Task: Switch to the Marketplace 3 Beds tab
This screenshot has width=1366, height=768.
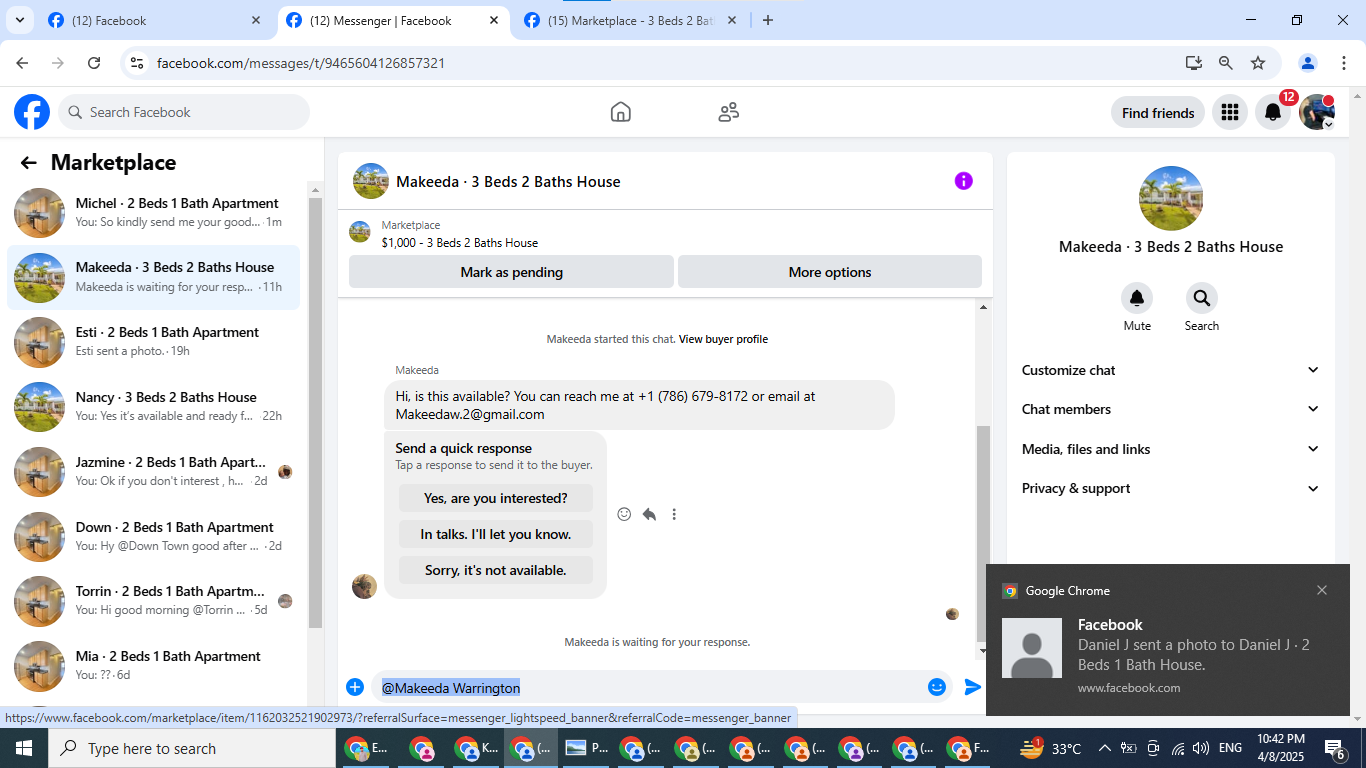Action: tap(630, 20)
